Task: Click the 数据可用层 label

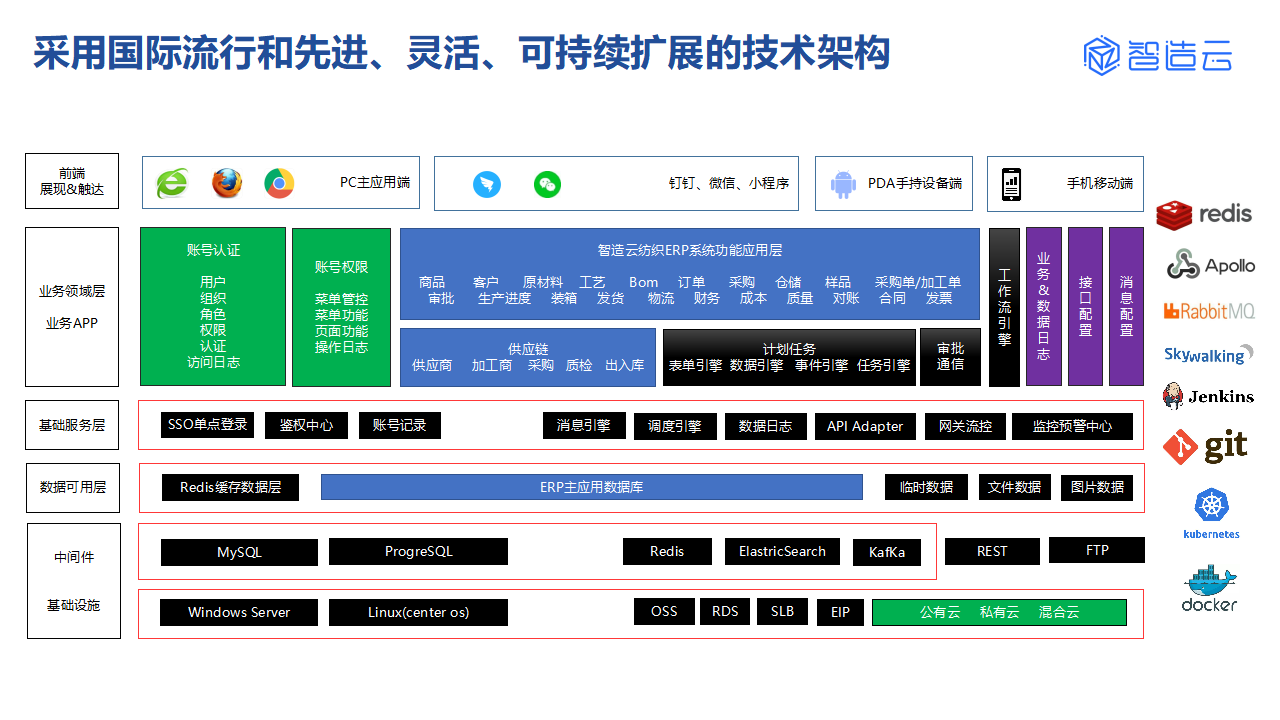Action: [x=72, y=487]
